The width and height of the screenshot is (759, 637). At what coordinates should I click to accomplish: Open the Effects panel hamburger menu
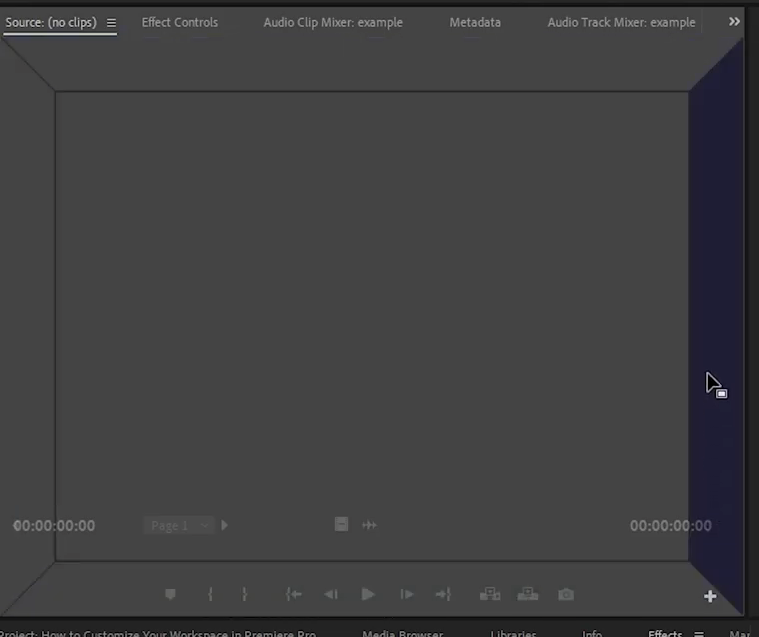(699, 634)
